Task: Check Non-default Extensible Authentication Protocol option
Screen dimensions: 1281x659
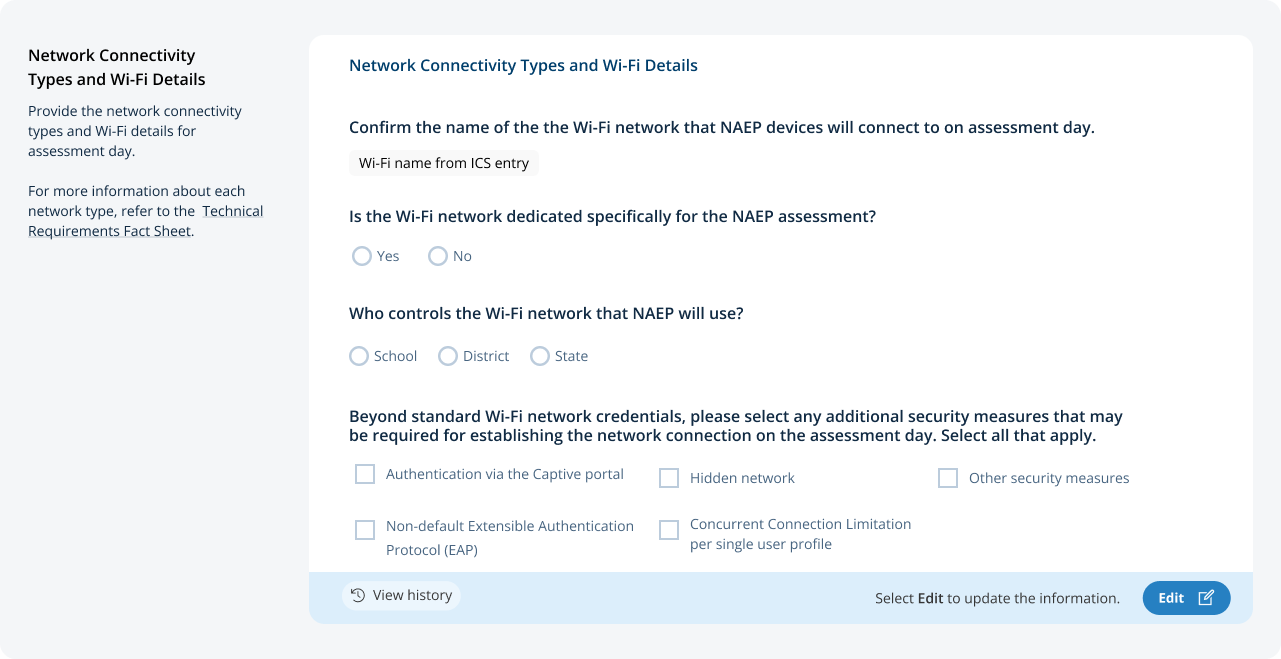Action: click(365, 530)
